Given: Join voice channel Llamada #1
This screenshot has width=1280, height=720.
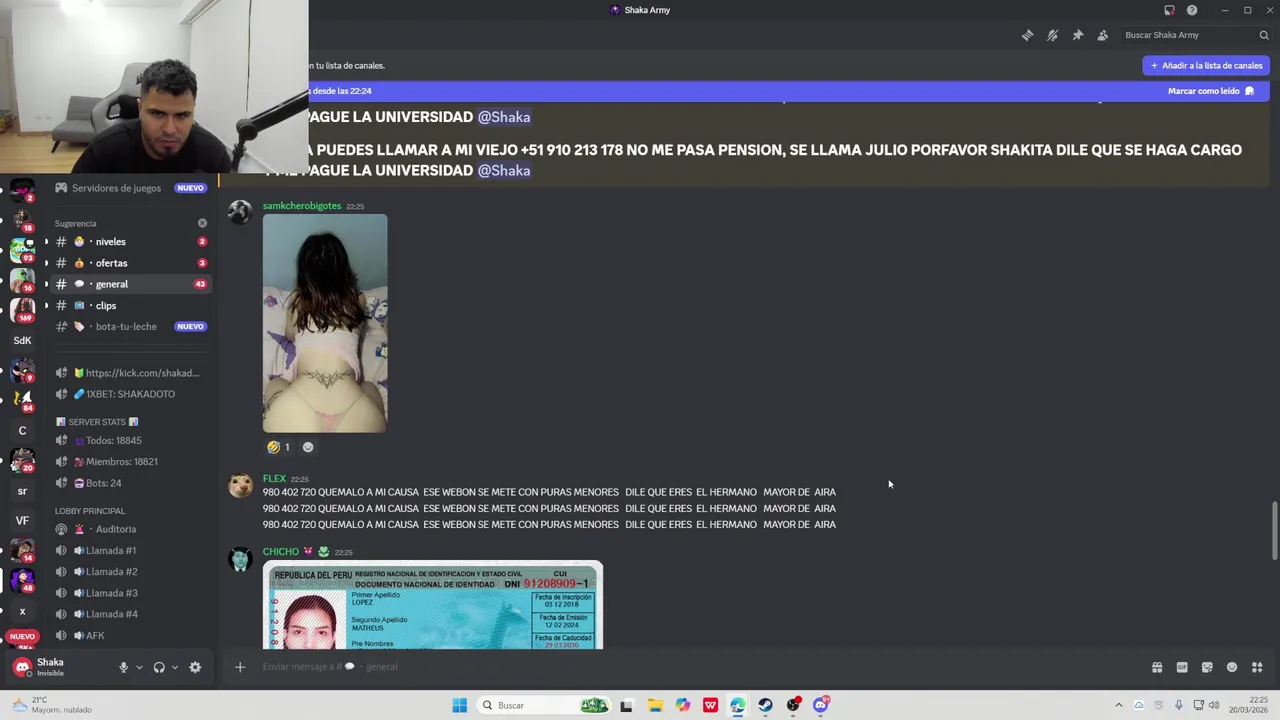Looking at the screenshot, I should 130,550.
